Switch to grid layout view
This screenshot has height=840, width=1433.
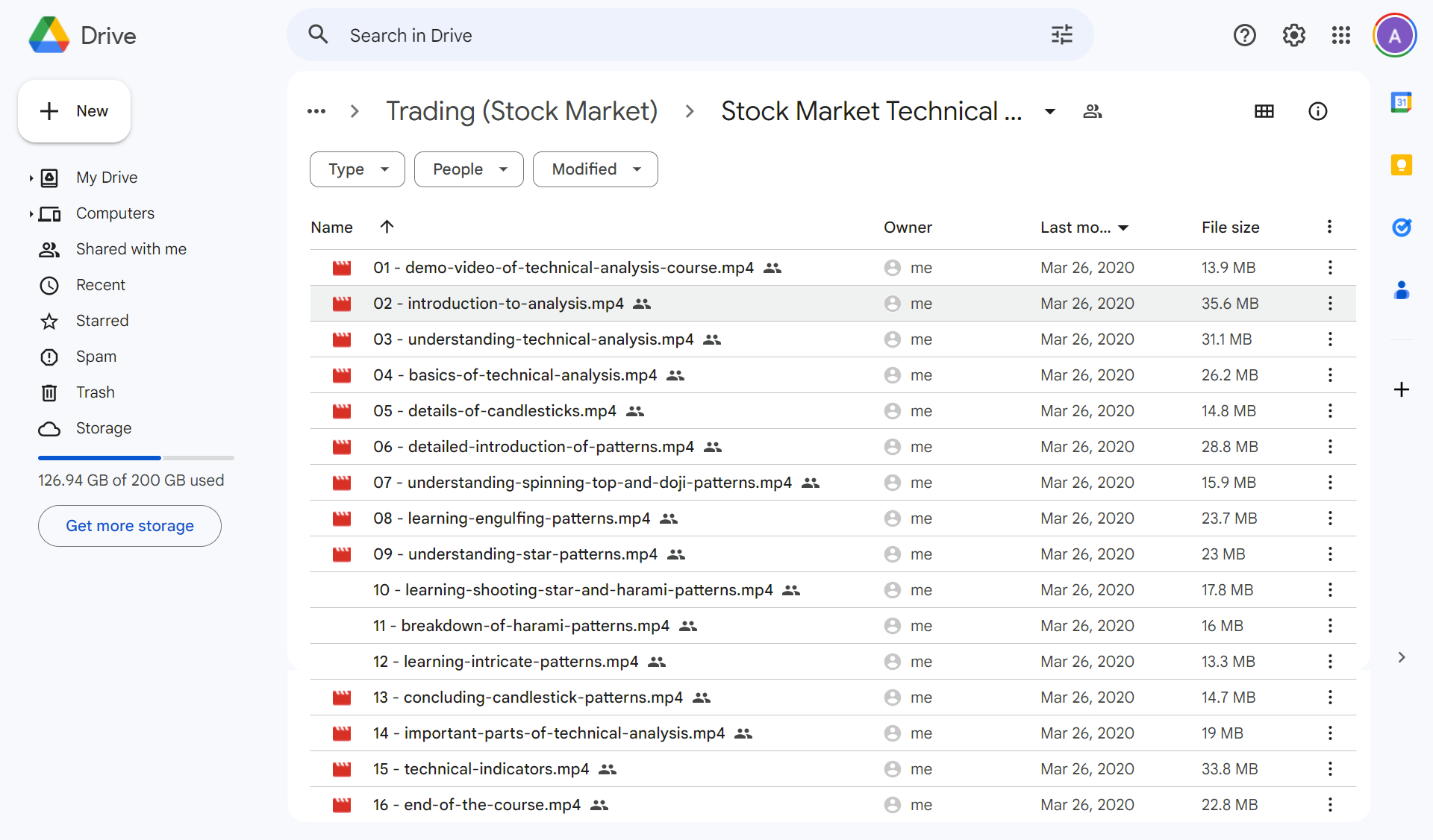point(1264,111)
